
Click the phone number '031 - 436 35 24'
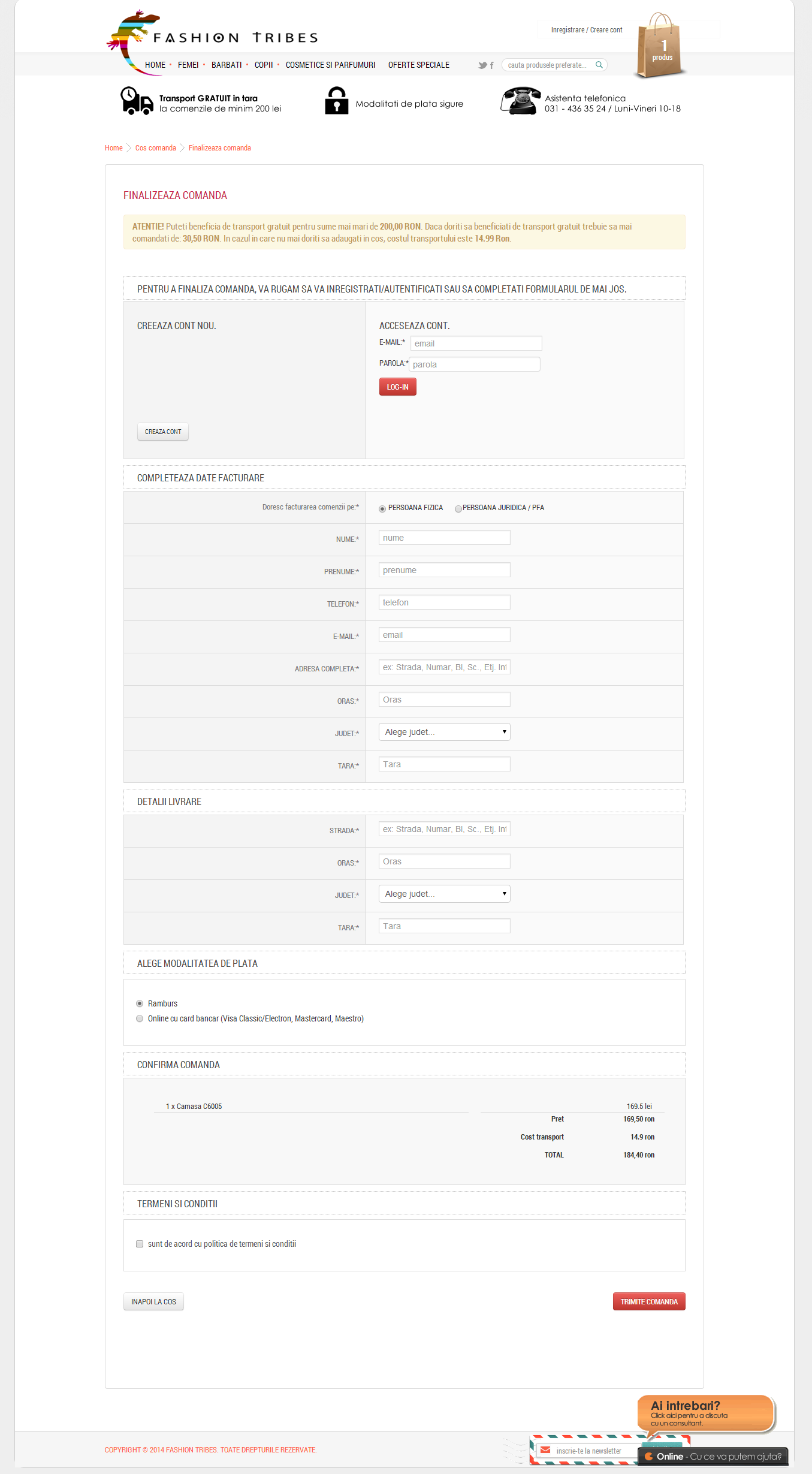coord(575,108)
